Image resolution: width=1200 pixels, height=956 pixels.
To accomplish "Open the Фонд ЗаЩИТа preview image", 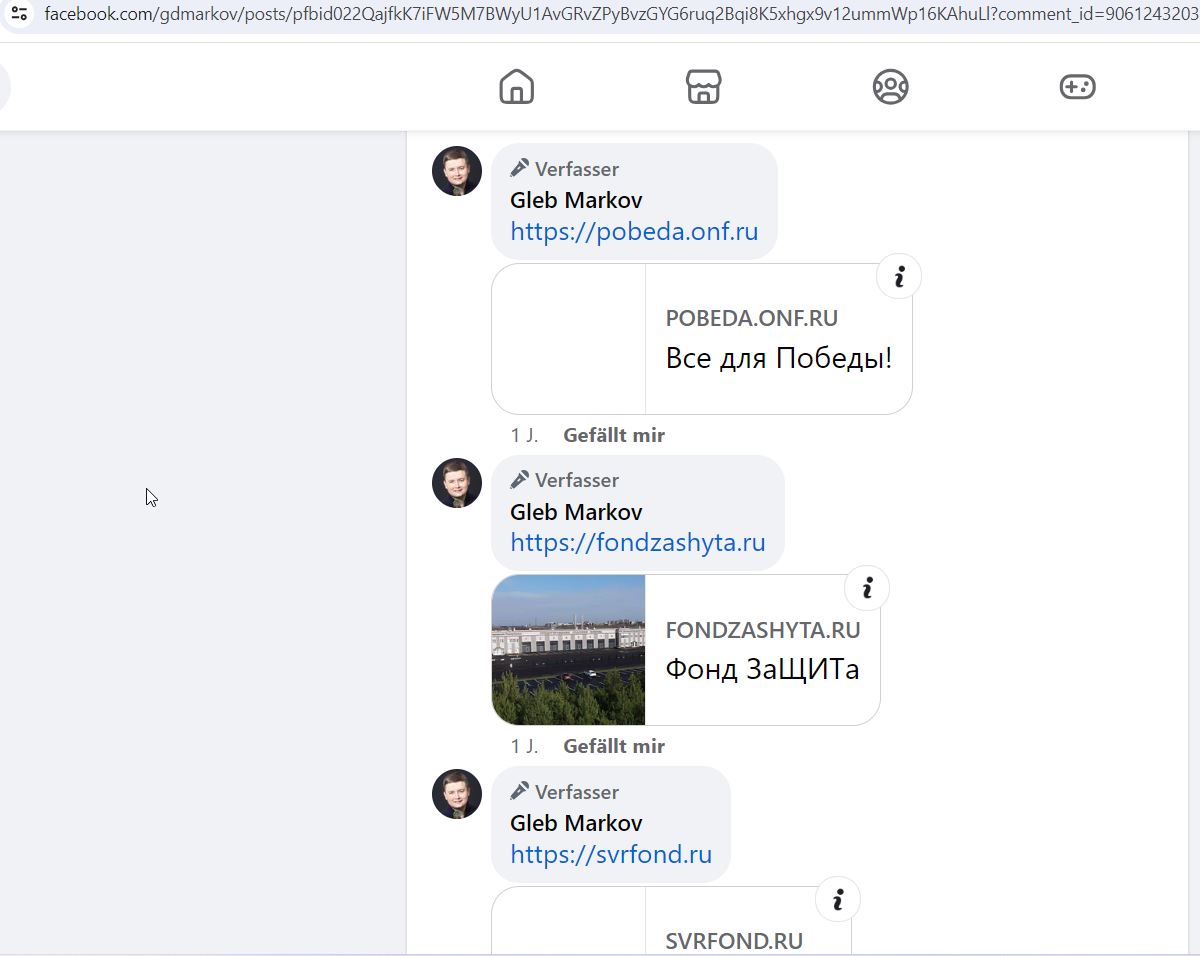I will (x=569, y=650).
